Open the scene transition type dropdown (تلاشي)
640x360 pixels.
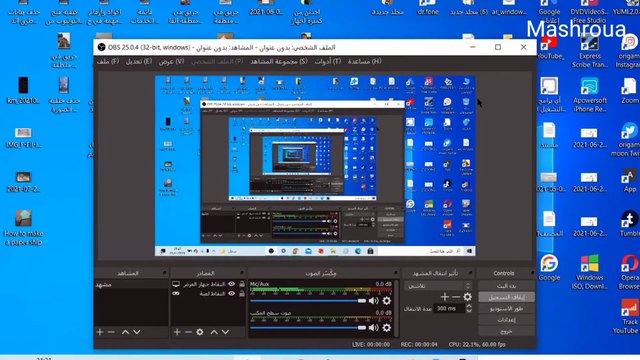coord(438,286)
